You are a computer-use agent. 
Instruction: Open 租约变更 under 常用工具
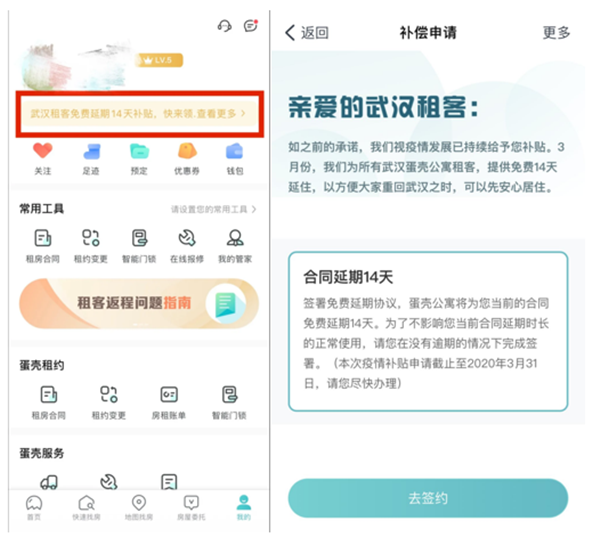pos(91,246)
